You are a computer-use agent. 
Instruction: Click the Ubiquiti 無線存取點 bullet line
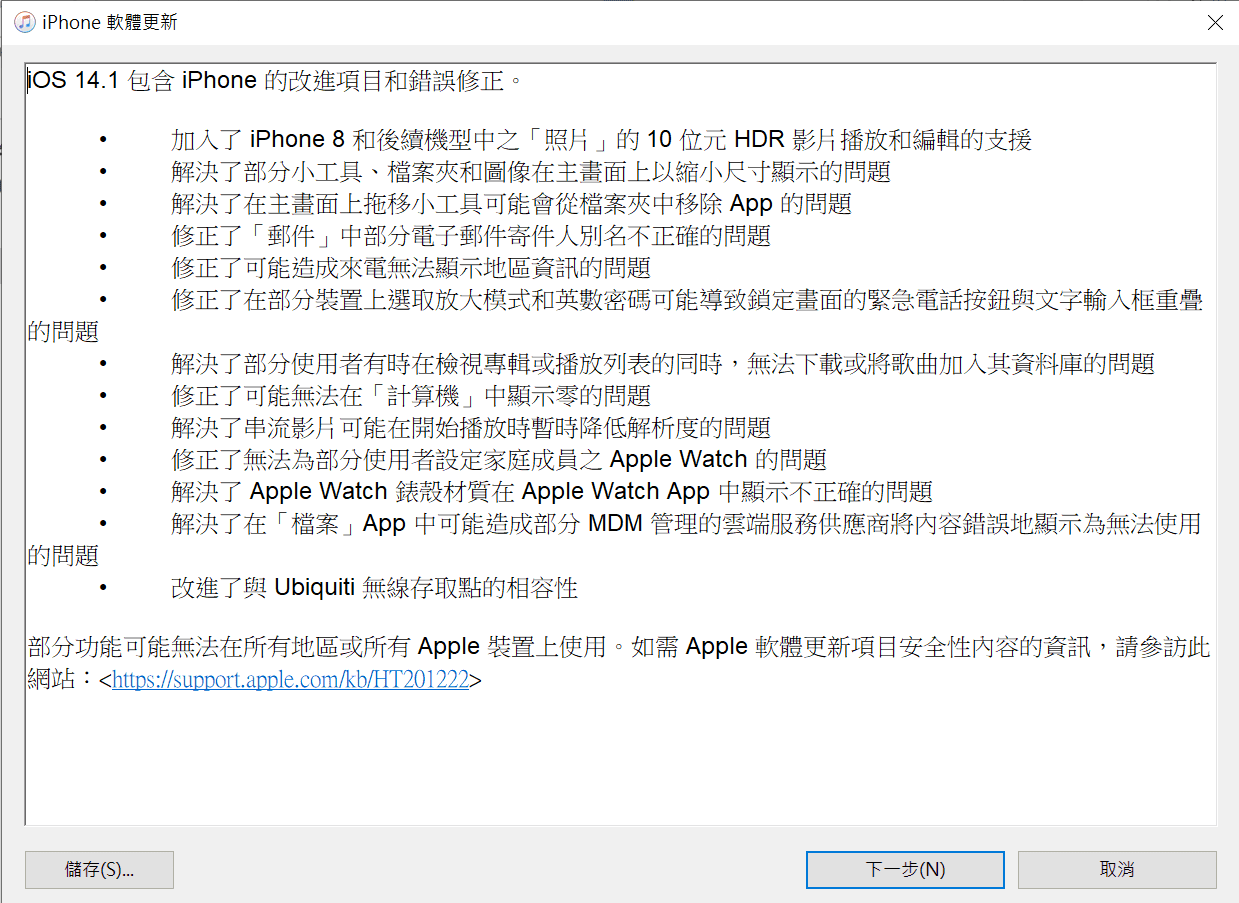point(375,588)
